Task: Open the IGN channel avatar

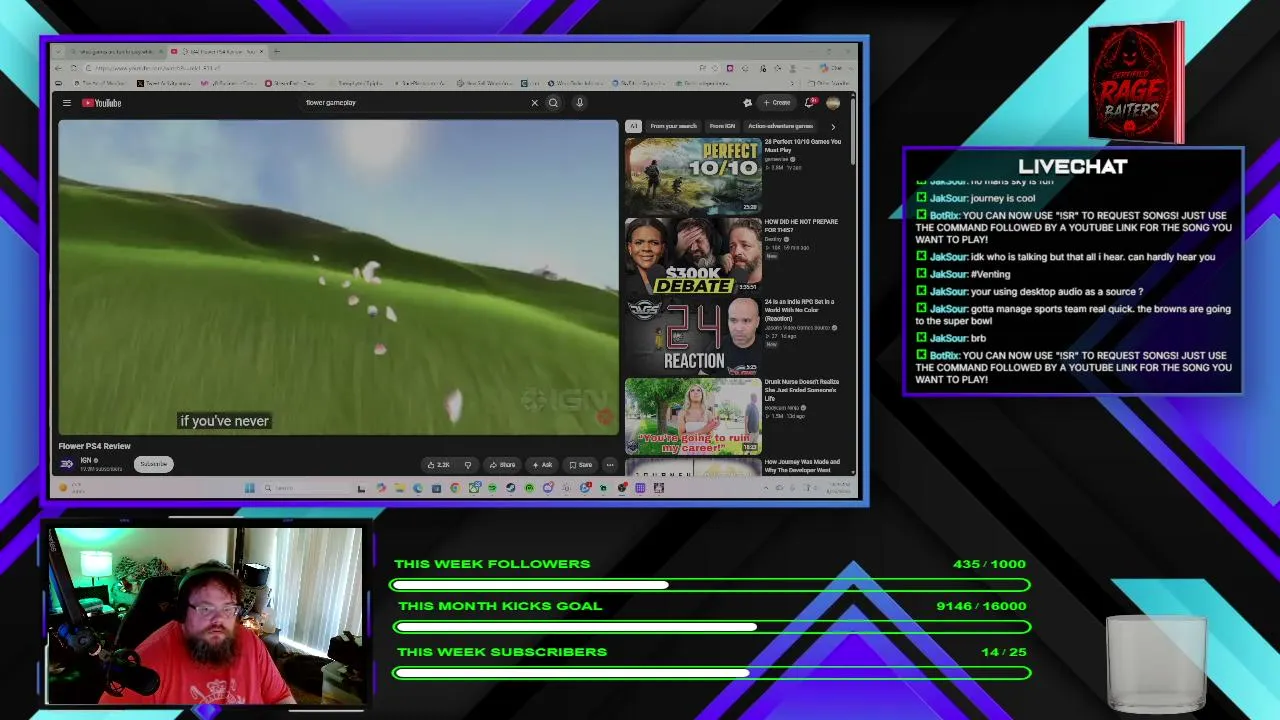Action: tap(67, 464)
